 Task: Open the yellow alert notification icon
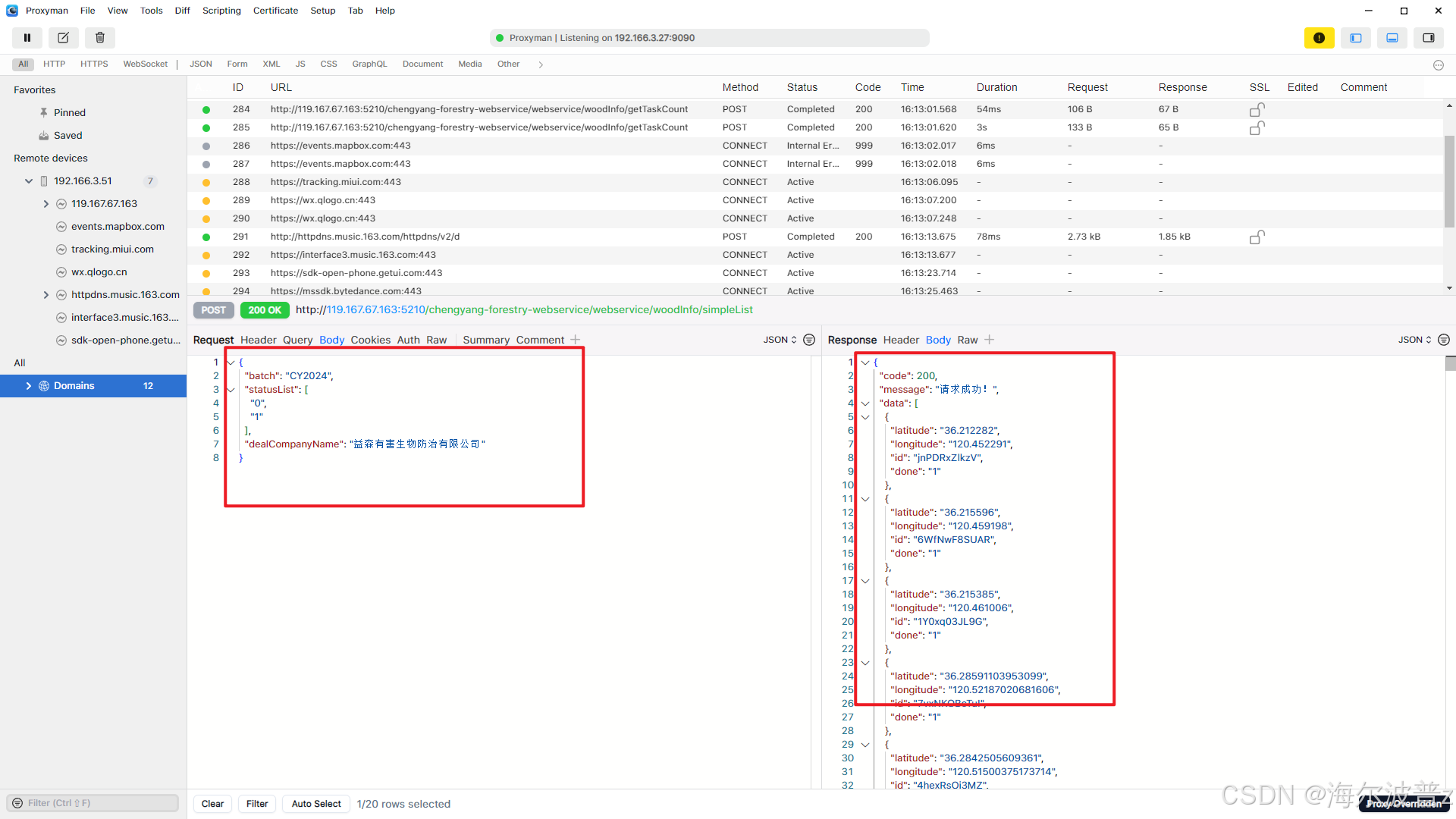pos(1319,37)
